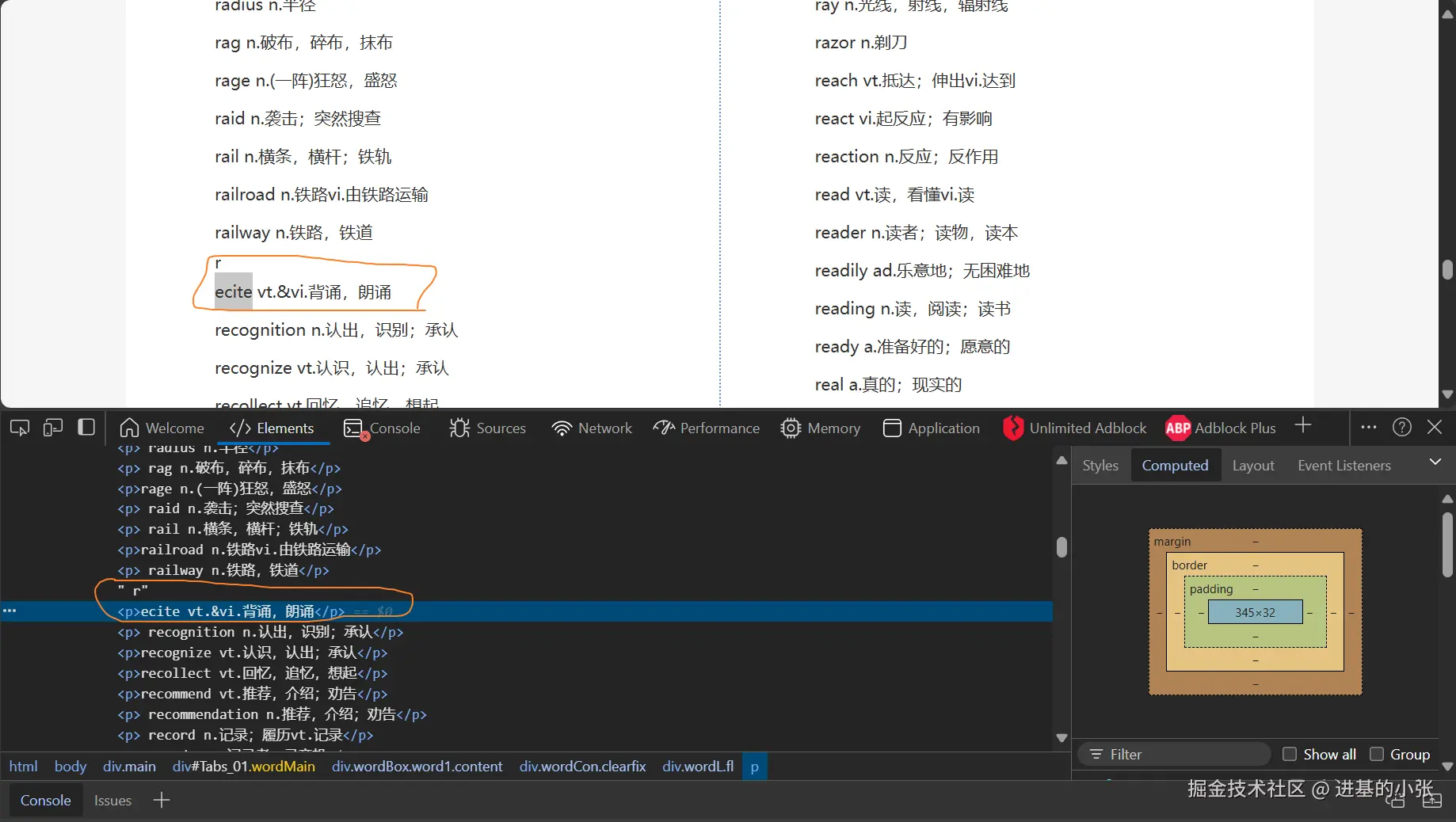This screenshot has width=1456, height=822.
Task: Select the DOM node 'record n.记录'
Action: pyautogui.click(x=245, y=734)
